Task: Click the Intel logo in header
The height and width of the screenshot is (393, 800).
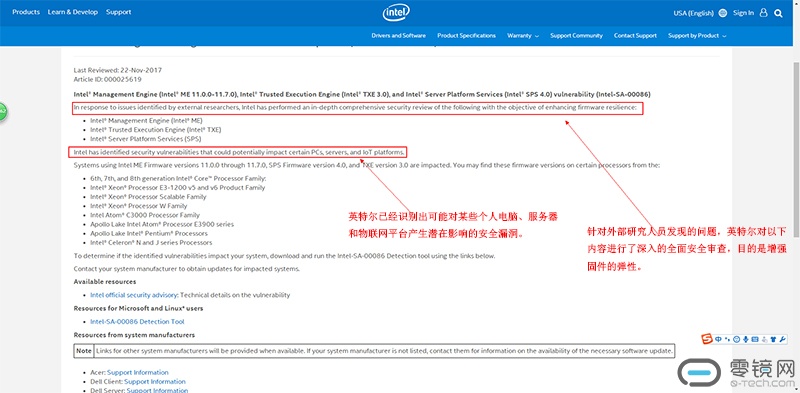Action: (x=397, y=12)
